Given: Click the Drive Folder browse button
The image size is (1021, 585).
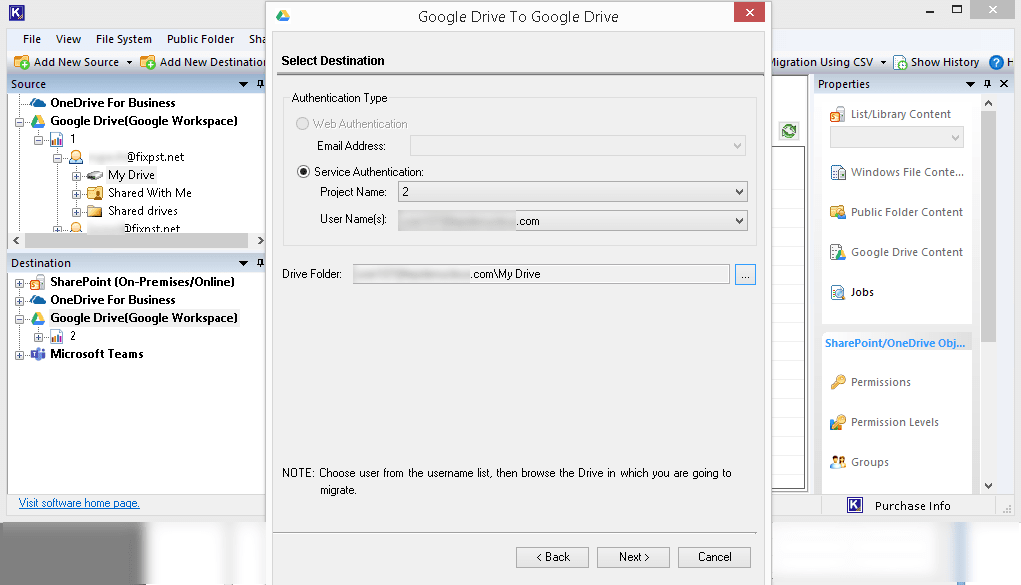Looking at the screenshot, I should click(745, 274).
